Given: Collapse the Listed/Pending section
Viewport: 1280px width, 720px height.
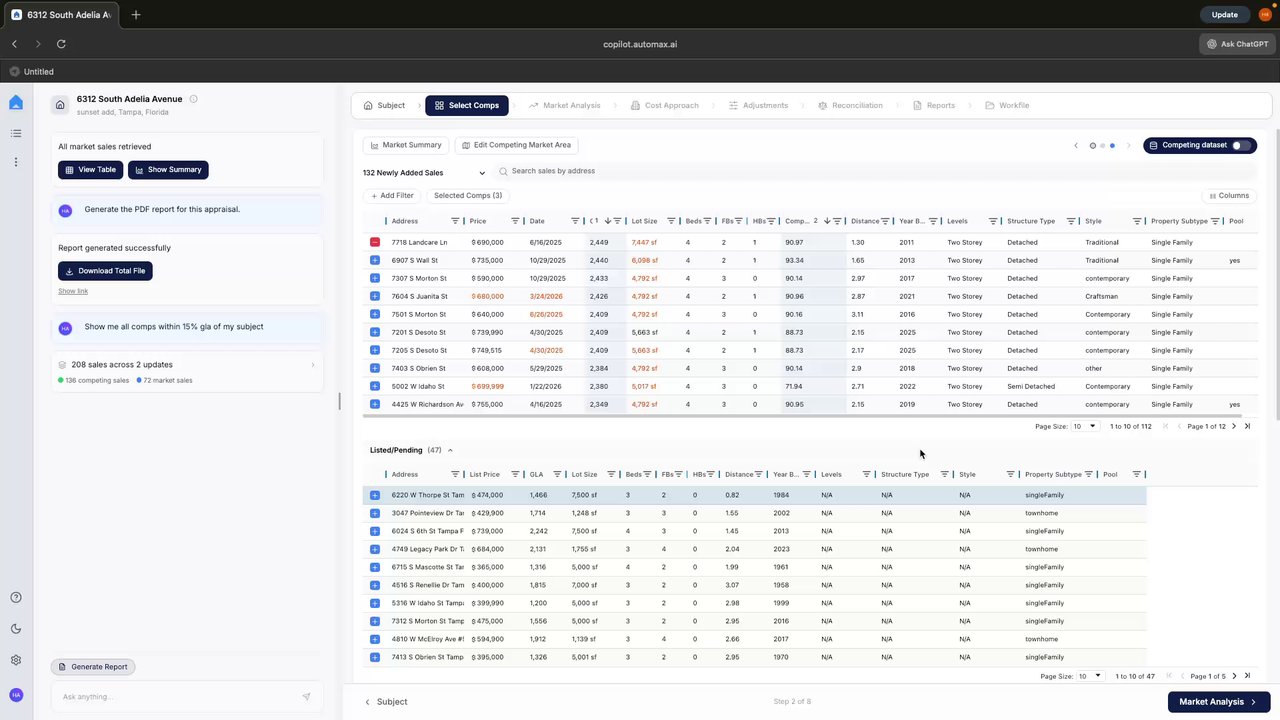Looking at the screenshot, I should 450,450.
